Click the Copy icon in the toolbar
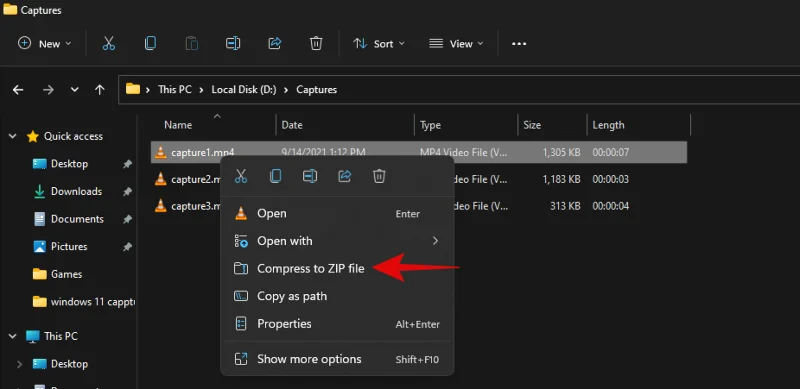 click(150, 43)
